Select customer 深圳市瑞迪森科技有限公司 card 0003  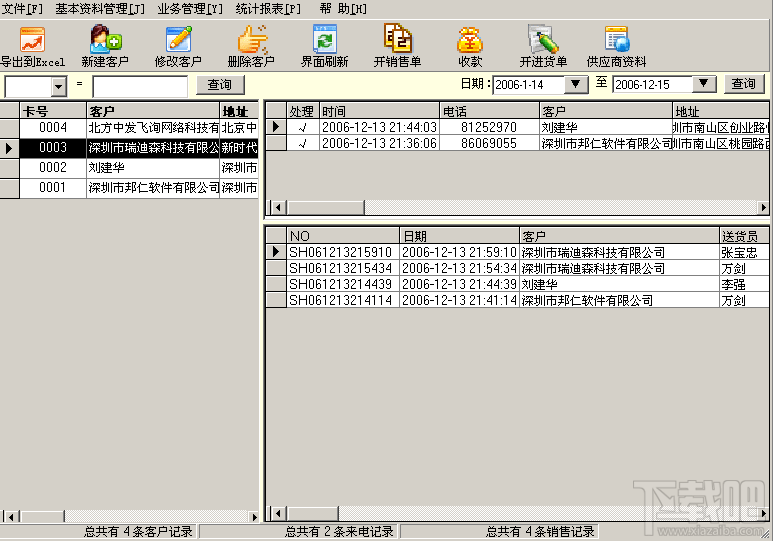pos(129,148)
